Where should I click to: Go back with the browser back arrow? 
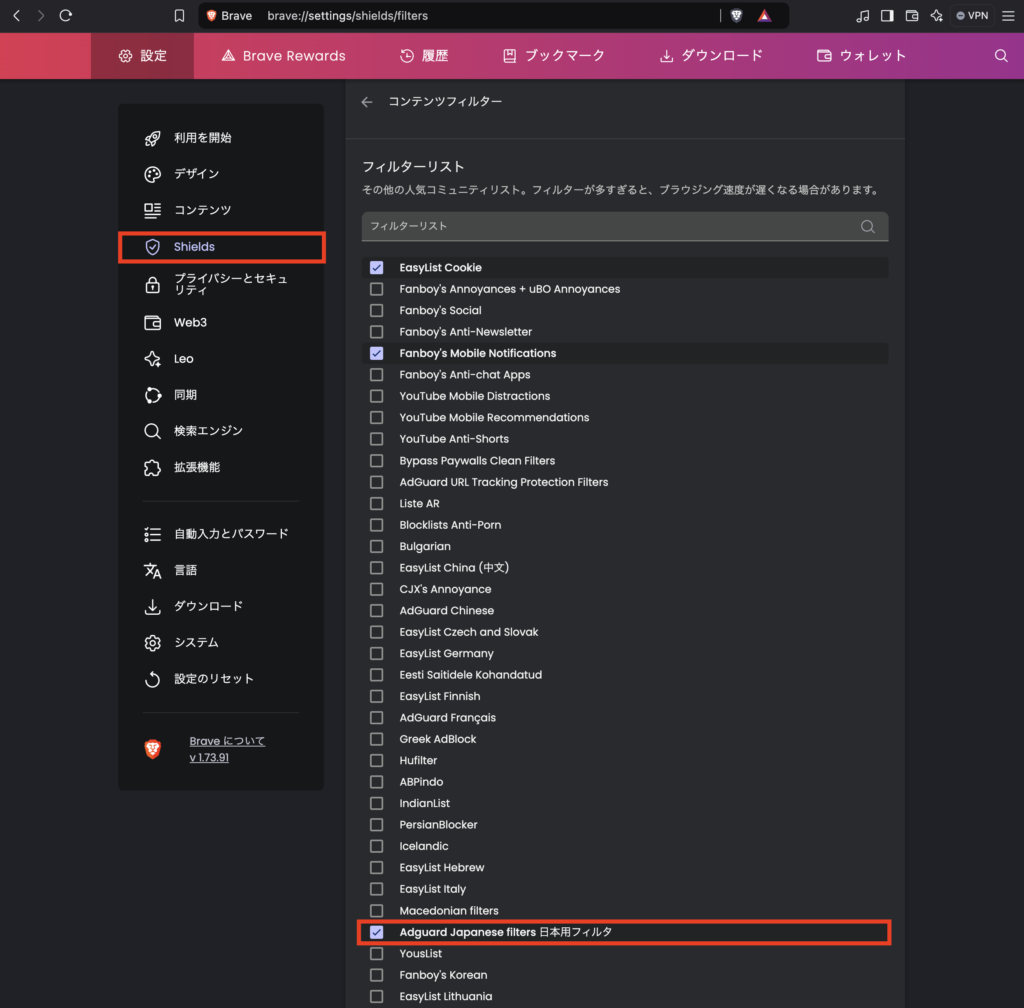coord(17,16)
